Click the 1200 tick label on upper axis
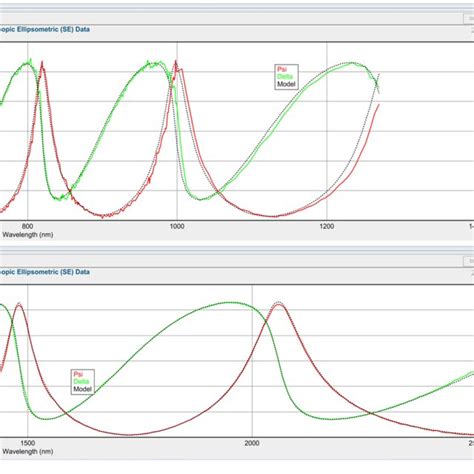Image resolution: width=474 pixels, height=474 pixels. (x=327, y=227)
